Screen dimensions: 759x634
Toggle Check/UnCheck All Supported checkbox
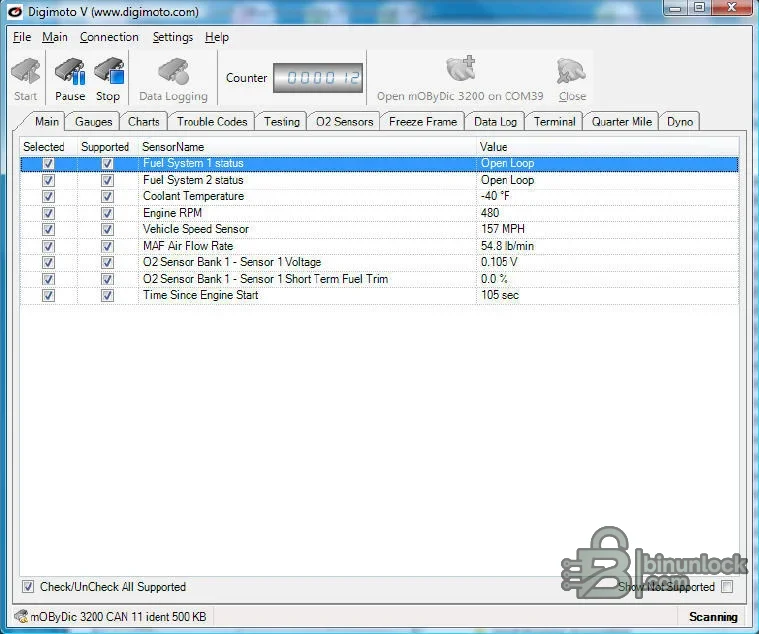click(x=28, y=587)
